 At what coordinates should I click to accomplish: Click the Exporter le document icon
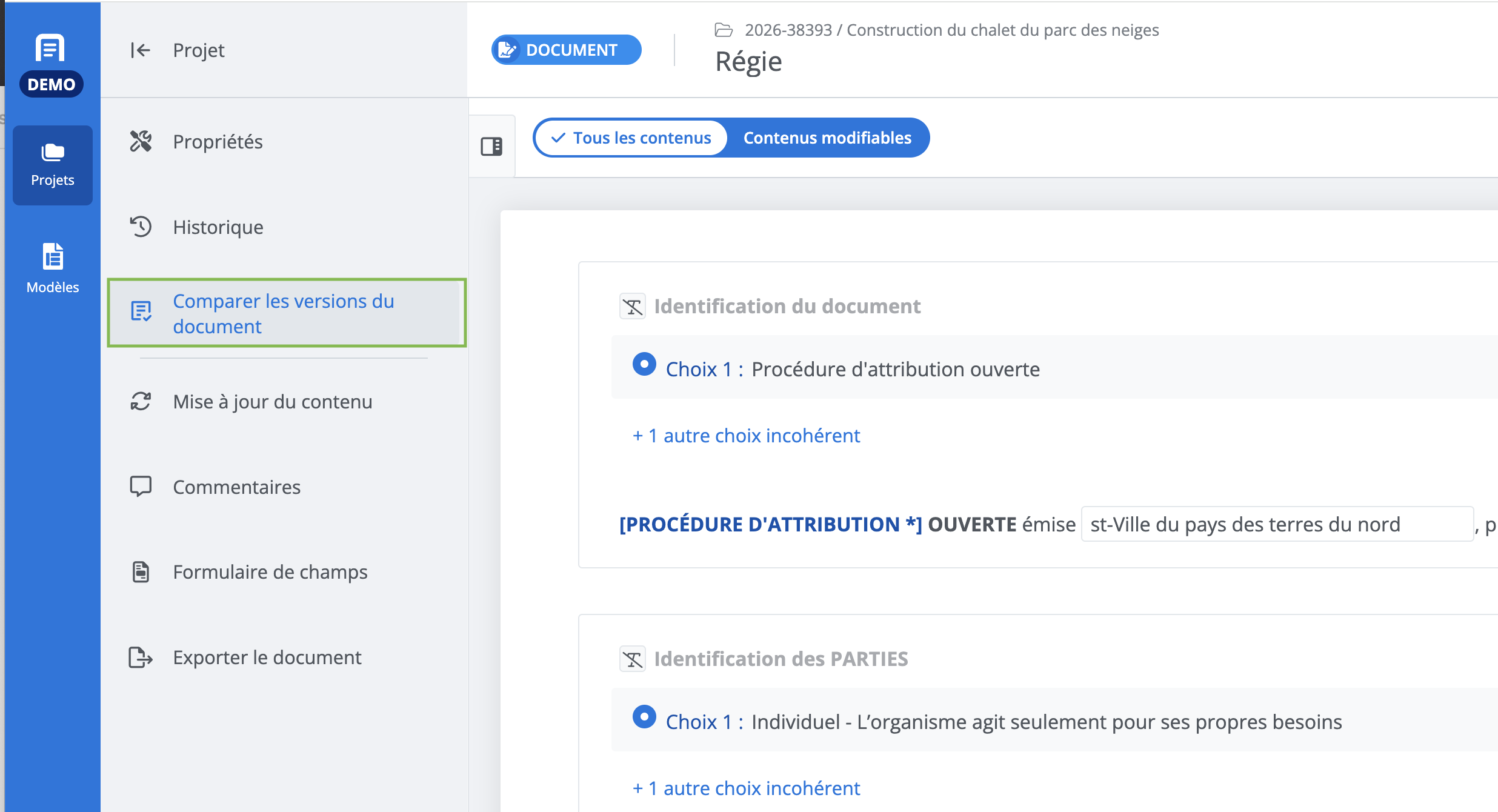tap(141, 657)
